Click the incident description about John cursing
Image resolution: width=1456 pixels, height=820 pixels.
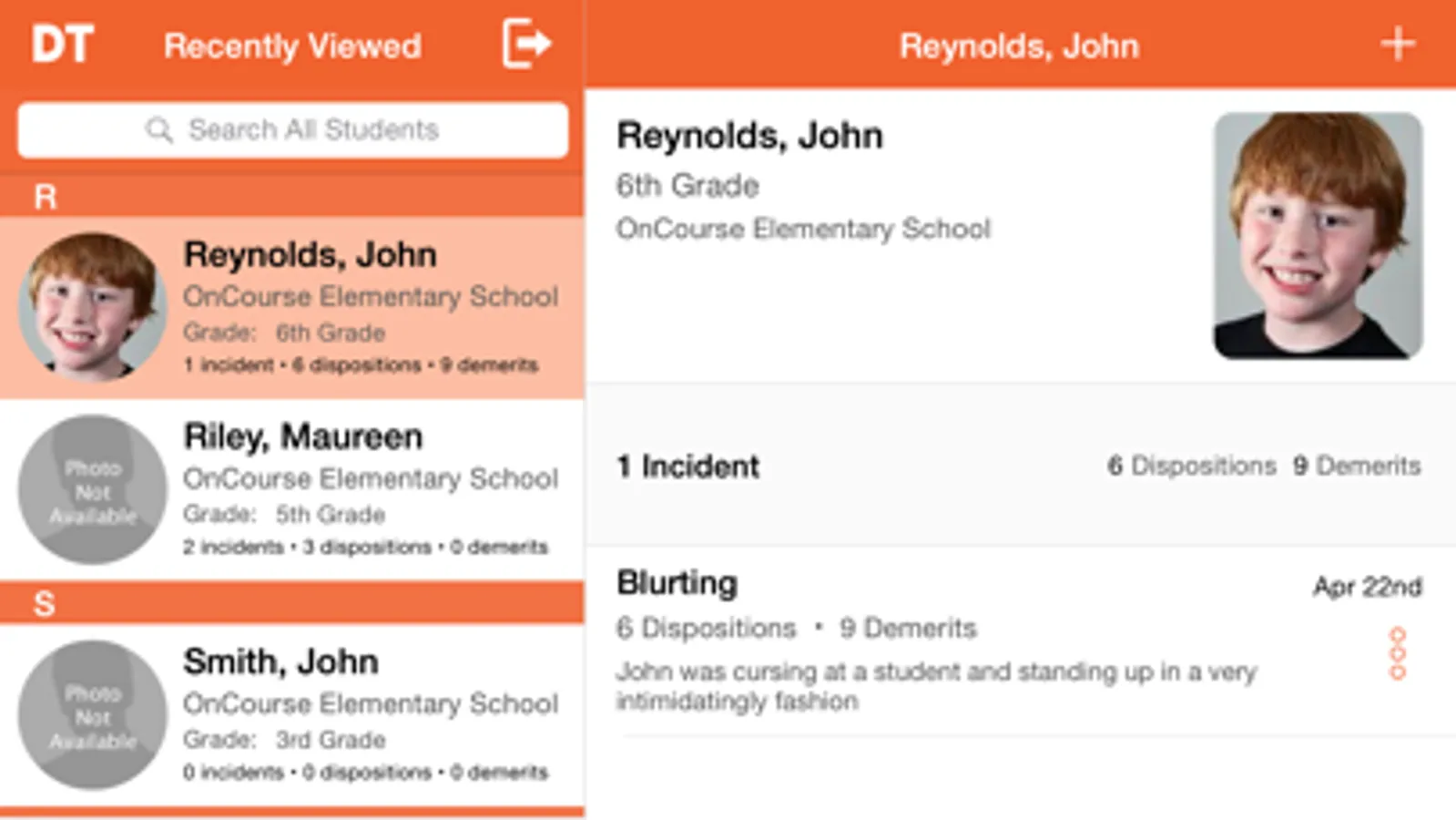click(x=936, y=686)
